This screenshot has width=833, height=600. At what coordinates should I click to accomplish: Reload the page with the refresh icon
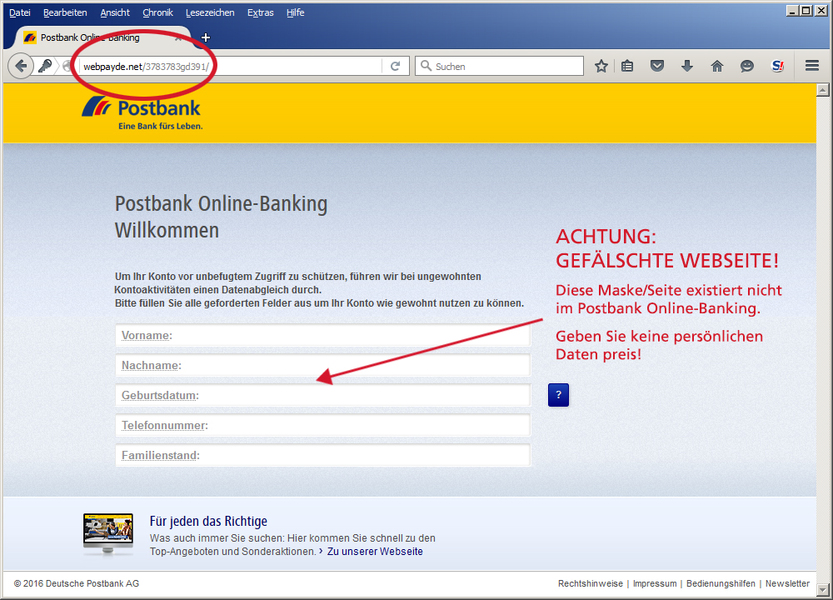point(395,66)
